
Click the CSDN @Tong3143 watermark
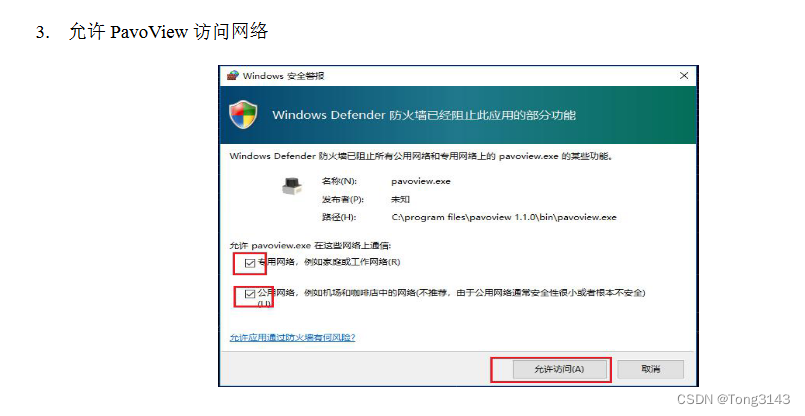pyautogui.click(x=734, y=399)
